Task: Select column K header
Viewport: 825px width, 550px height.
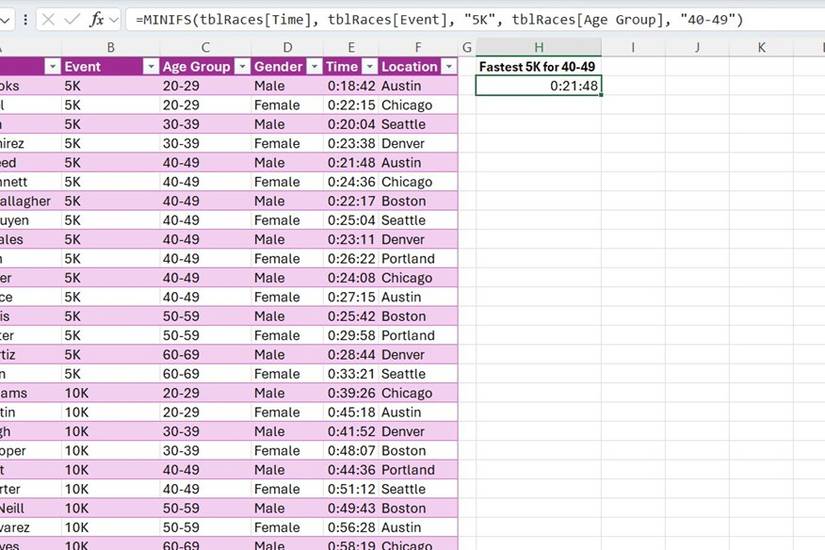Action: click(761, 47)
